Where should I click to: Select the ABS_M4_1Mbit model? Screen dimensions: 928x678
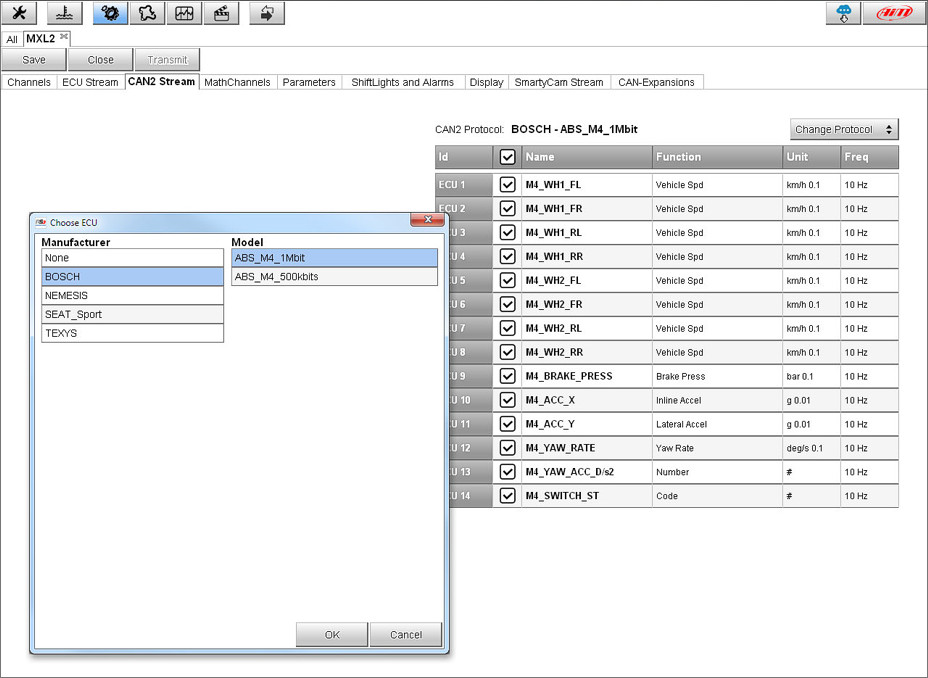(x=334, y=258)
